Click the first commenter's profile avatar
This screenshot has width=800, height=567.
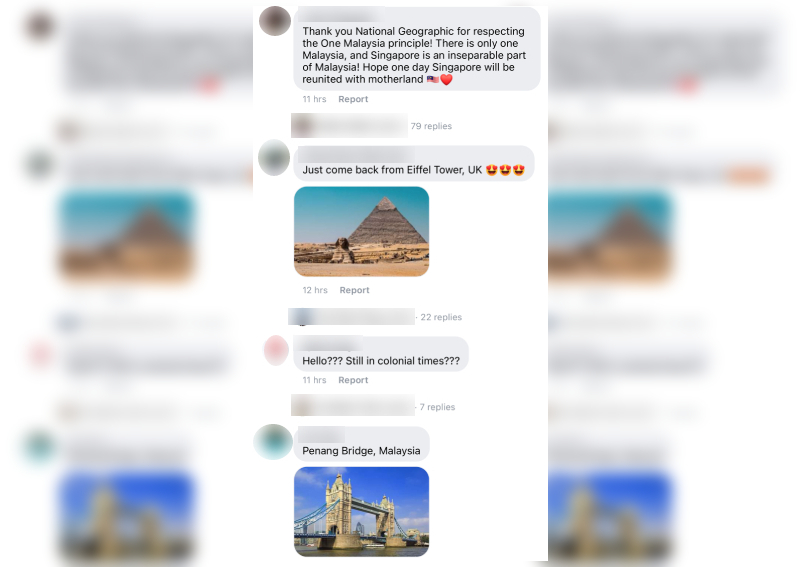(x=275, y=21)
